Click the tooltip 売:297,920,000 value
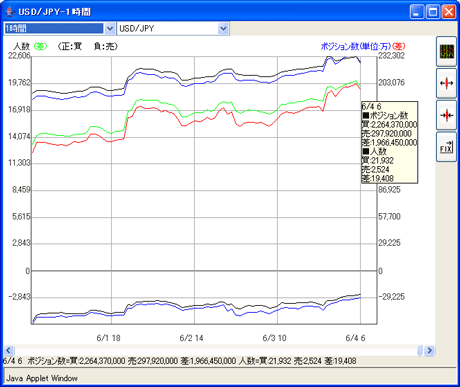Screen dimensions: 460x387 coord(387,133)
